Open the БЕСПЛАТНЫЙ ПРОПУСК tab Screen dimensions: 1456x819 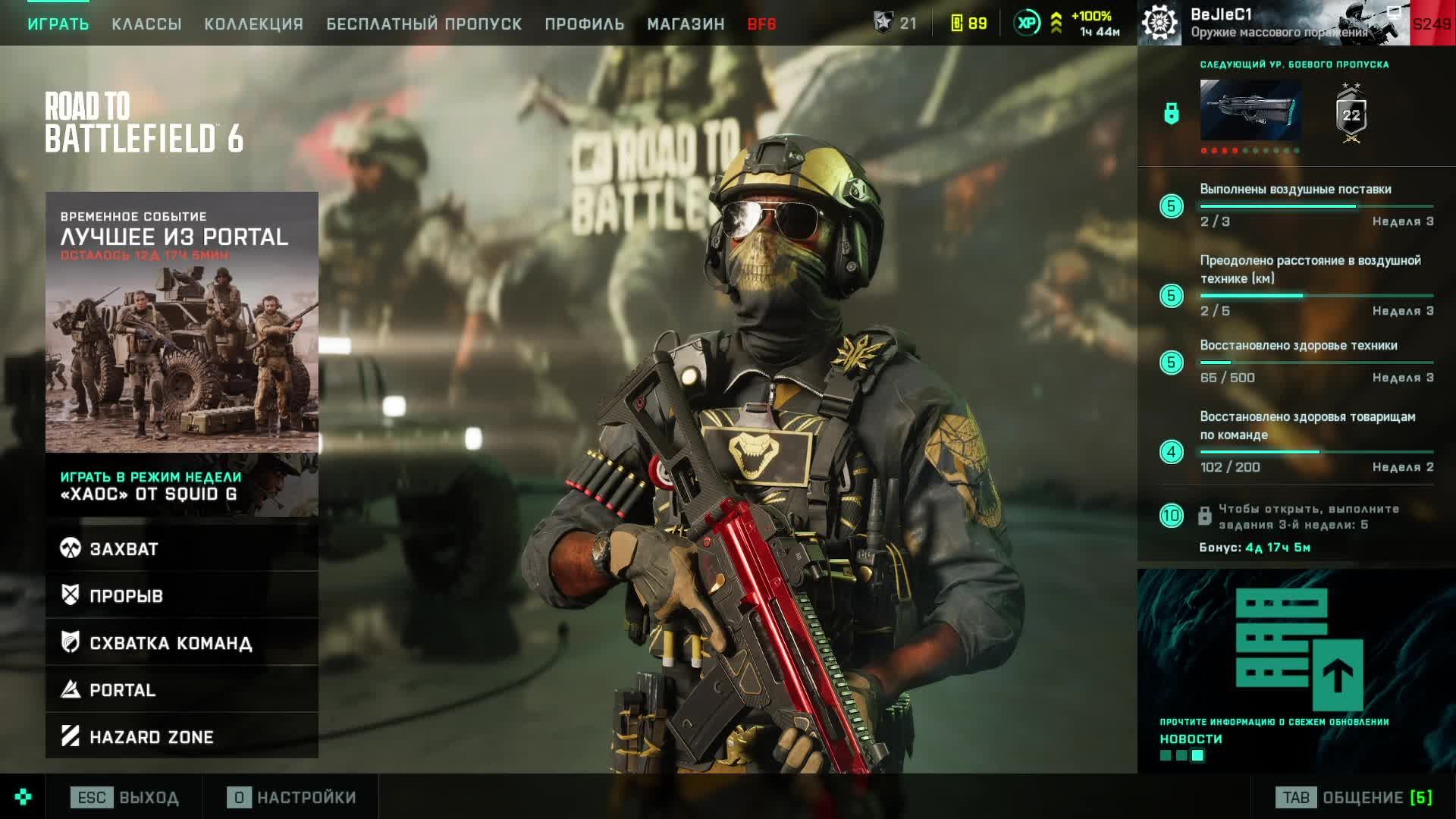(424, 24)
